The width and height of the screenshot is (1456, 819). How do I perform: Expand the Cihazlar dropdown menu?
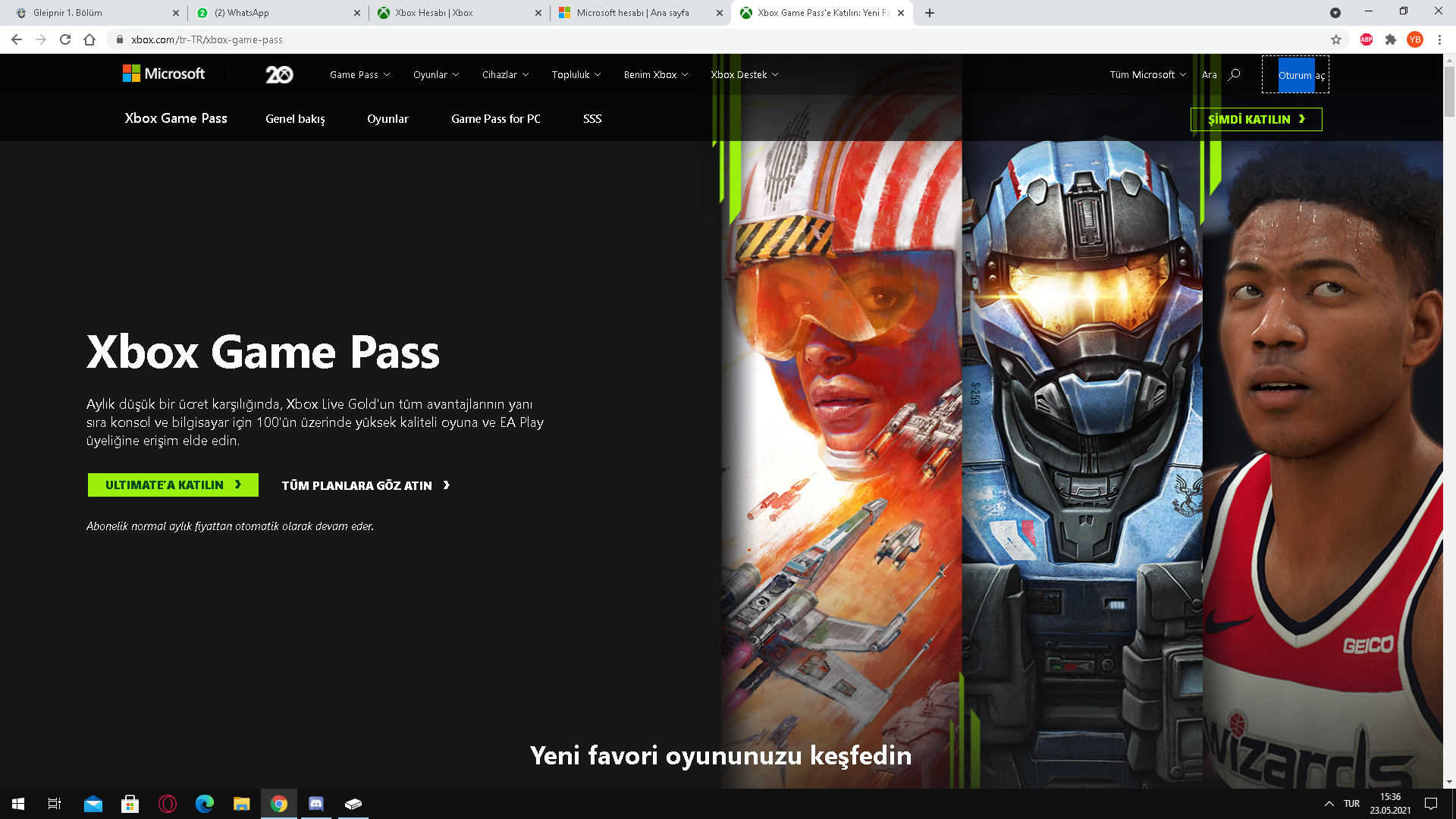[505, 74]
